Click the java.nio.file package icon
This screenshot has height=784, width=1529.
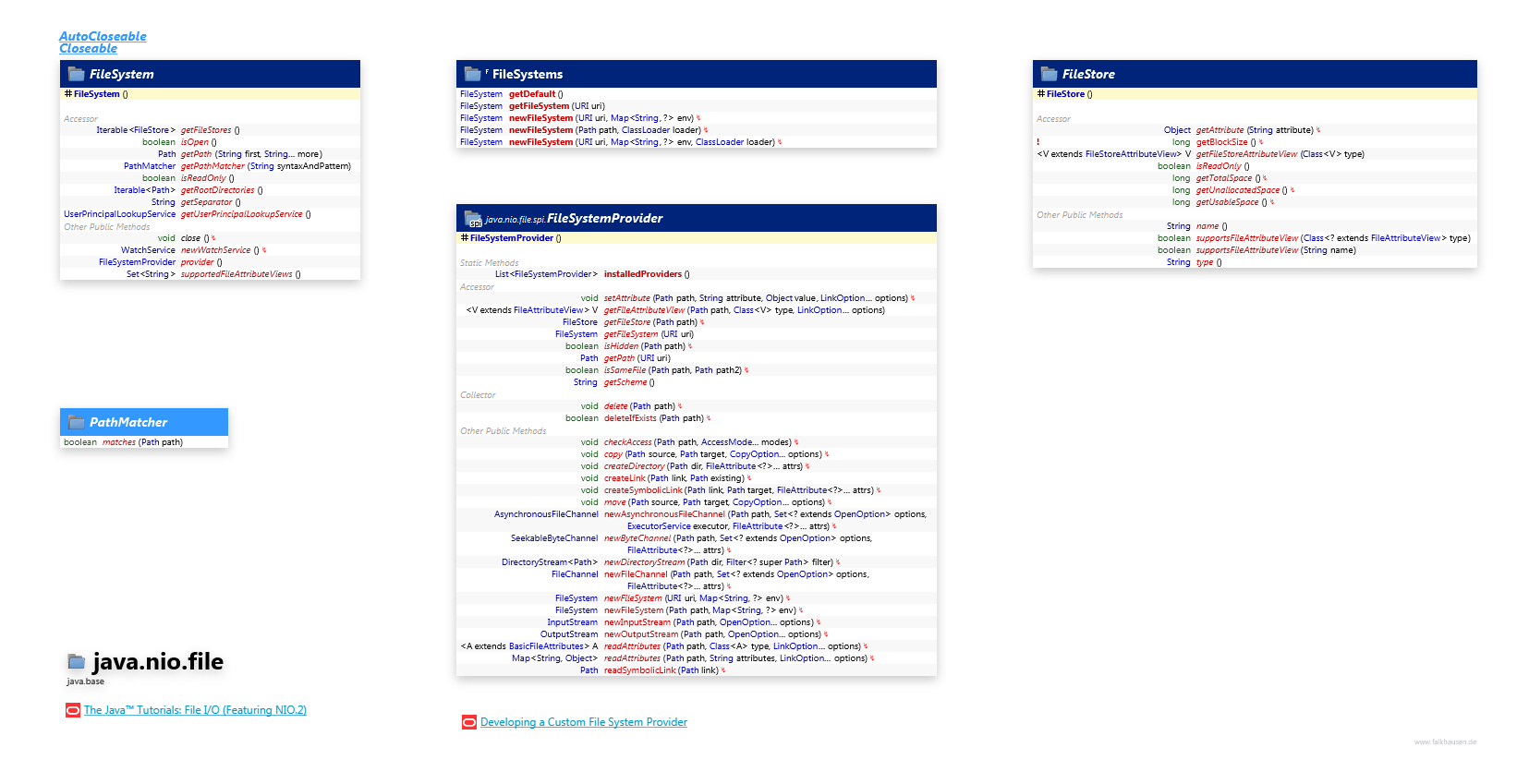[x=77, y=661]
